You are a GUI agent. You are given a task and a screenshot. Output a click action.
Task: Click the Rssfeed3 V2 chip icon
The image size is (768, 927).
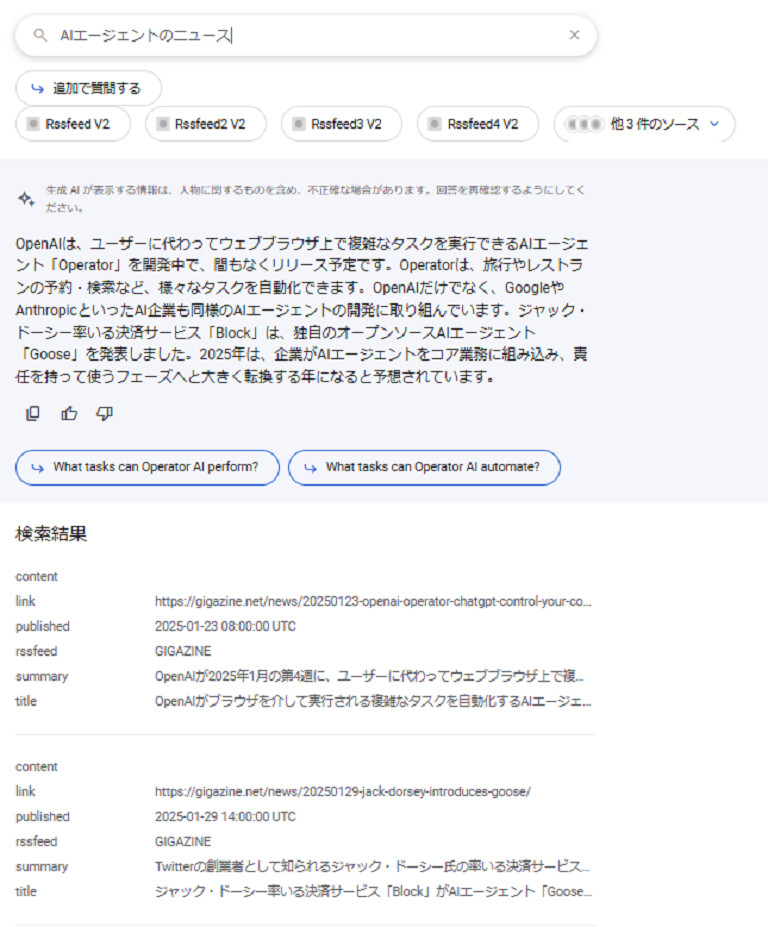point(299,124)
